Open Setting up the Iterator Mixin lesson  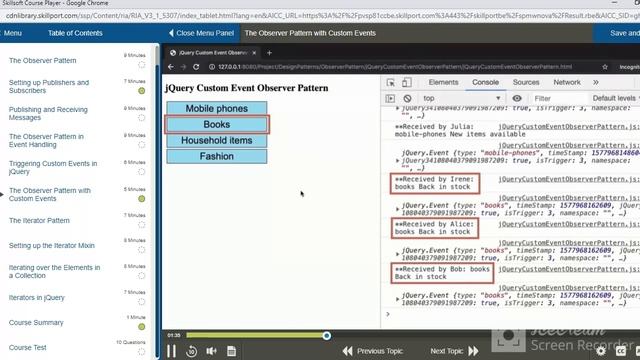click(x=51, y=245)
